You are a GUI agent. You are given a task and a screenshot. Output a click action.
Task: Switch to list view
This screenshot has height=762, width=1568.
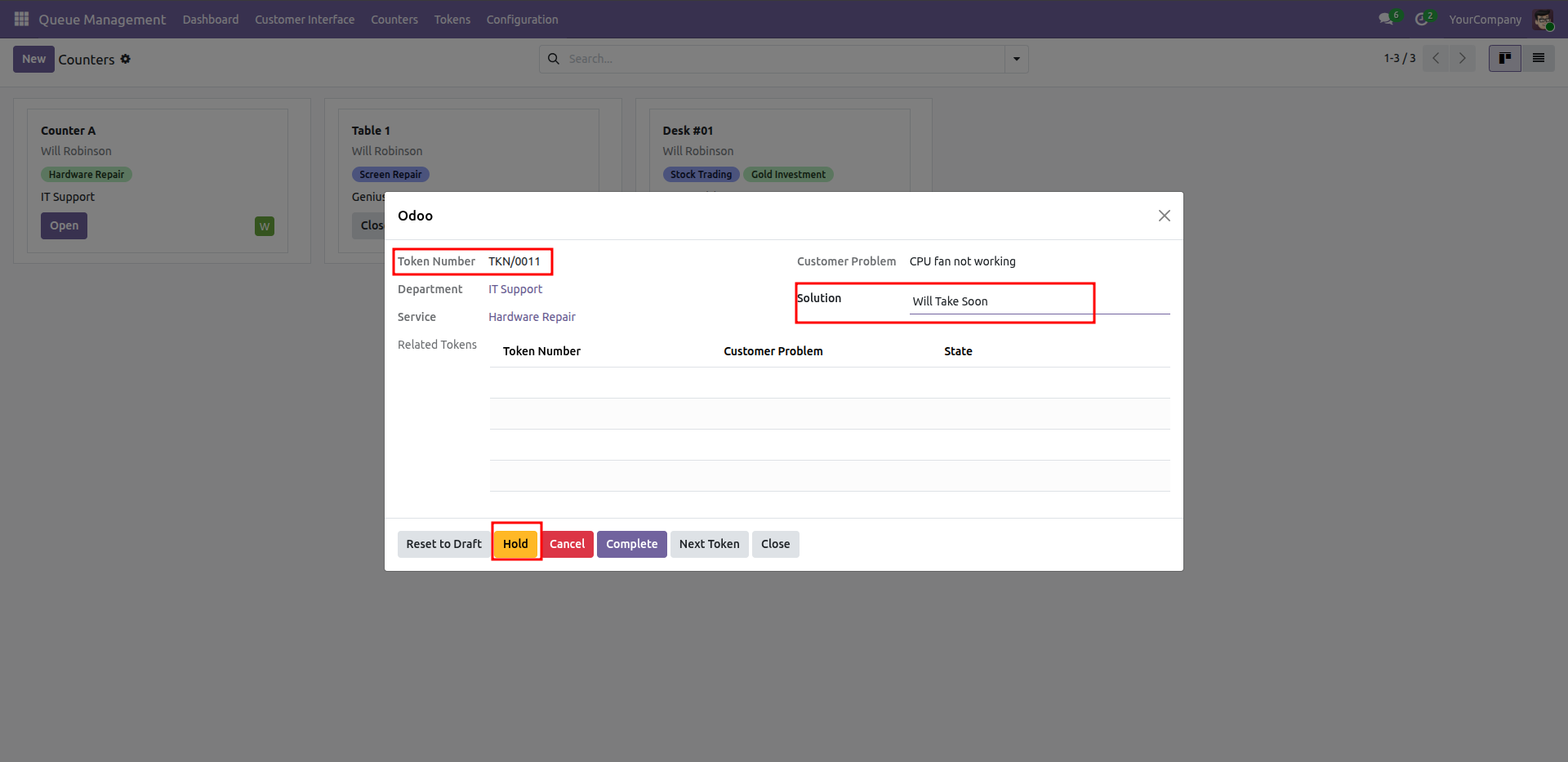[1539, 58]
